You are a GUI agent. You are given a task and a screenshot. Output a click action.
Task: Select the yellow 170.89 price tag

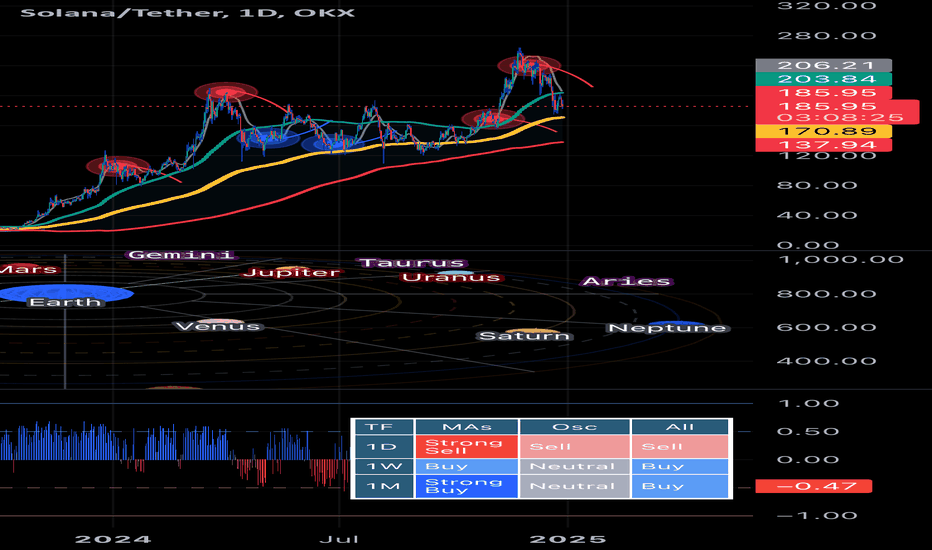[824, 131]
